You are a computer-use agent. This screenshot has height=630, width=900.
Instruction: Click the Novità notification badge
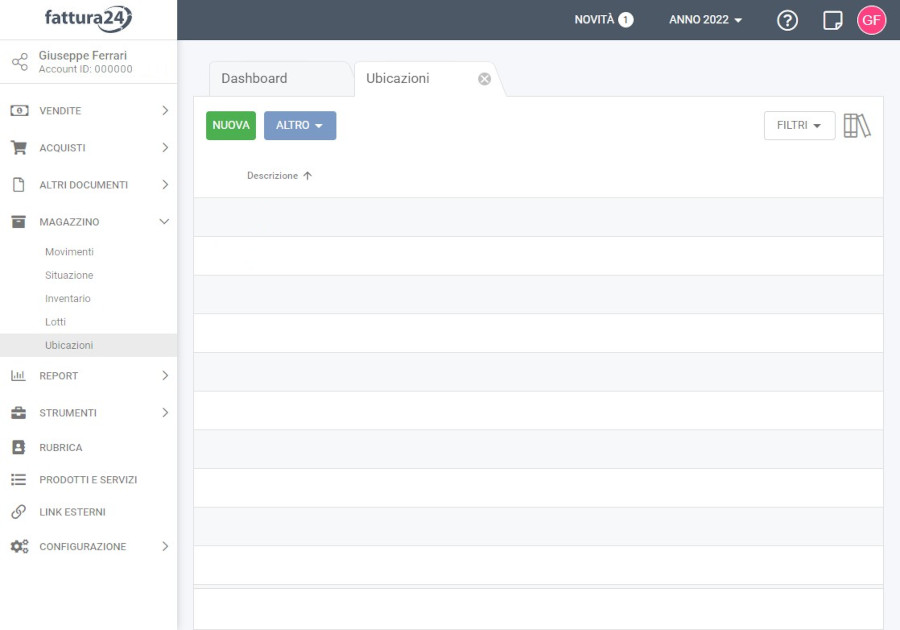click(626, 20)
